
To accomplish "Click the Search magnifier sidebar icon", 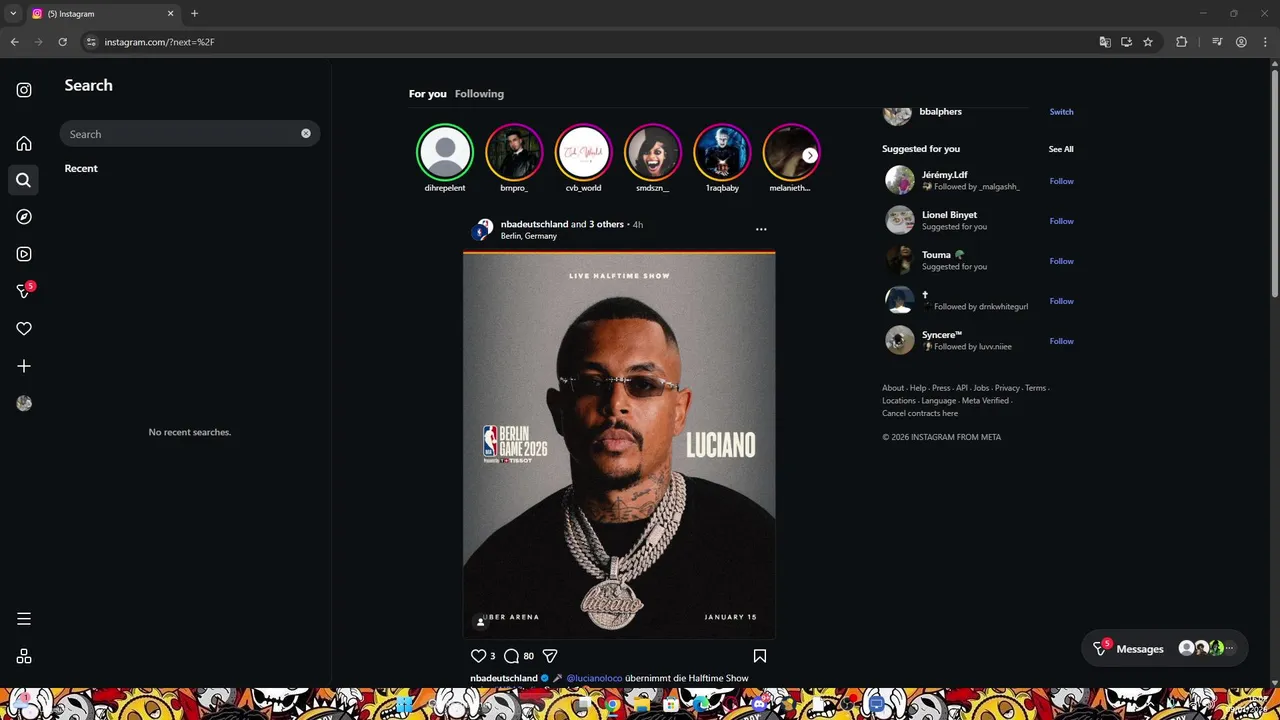I will point(24,180).
